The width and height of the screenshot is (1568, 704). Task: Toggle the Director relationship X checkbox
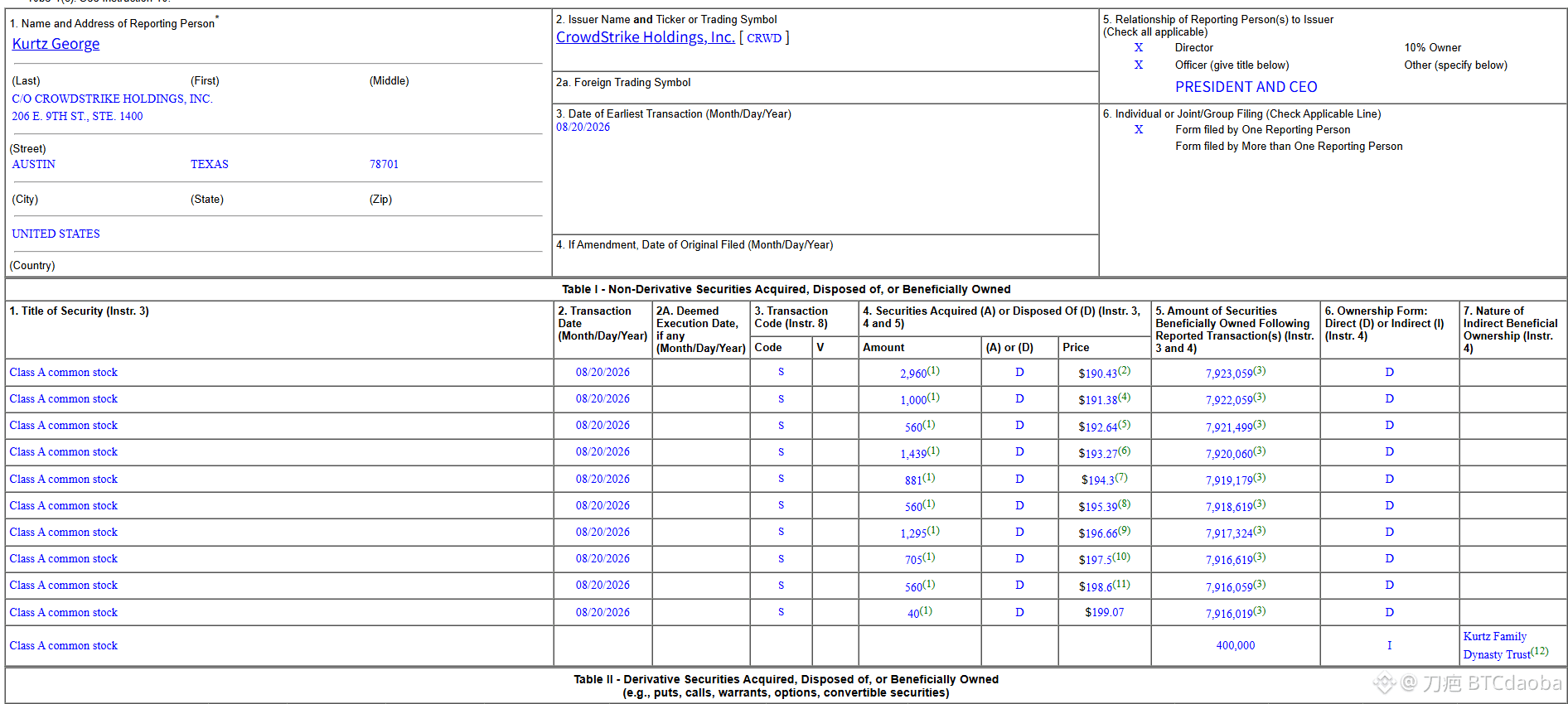[x=1139, y=48]
